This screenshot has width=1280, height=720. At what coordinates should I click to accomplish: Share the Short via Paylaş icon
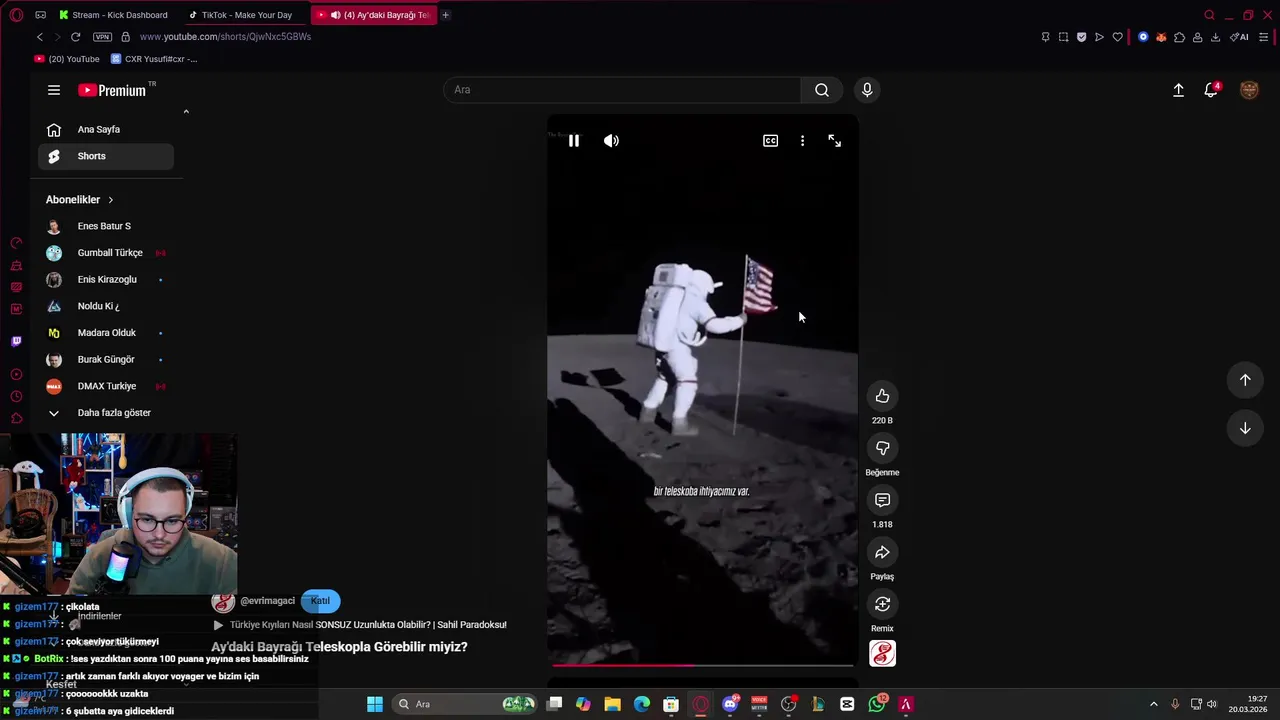click(882, 552)
